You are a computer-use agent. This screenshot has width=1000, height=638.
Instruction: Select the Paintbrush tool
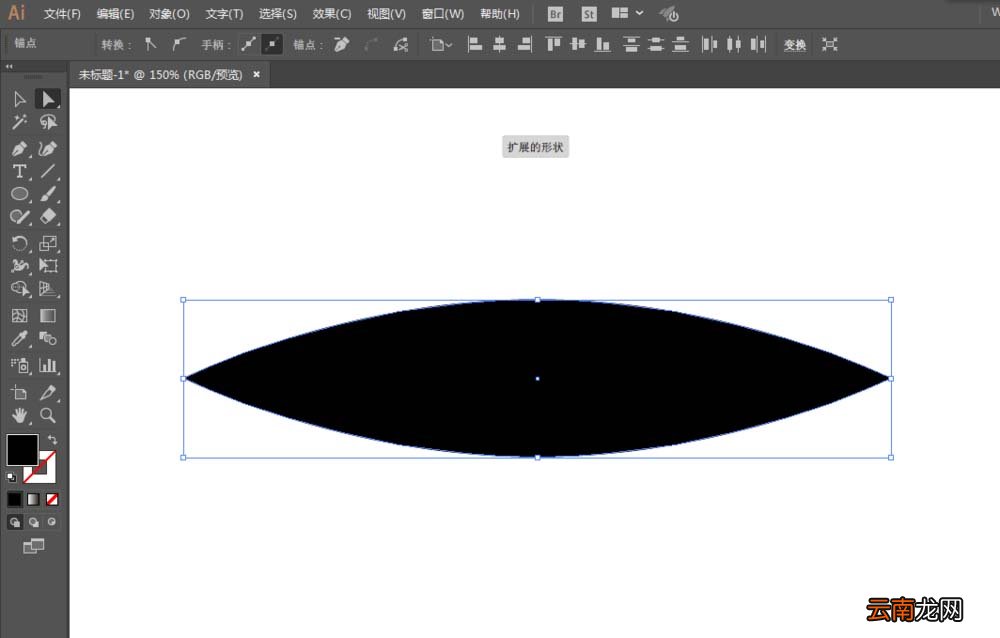(48, 194)
